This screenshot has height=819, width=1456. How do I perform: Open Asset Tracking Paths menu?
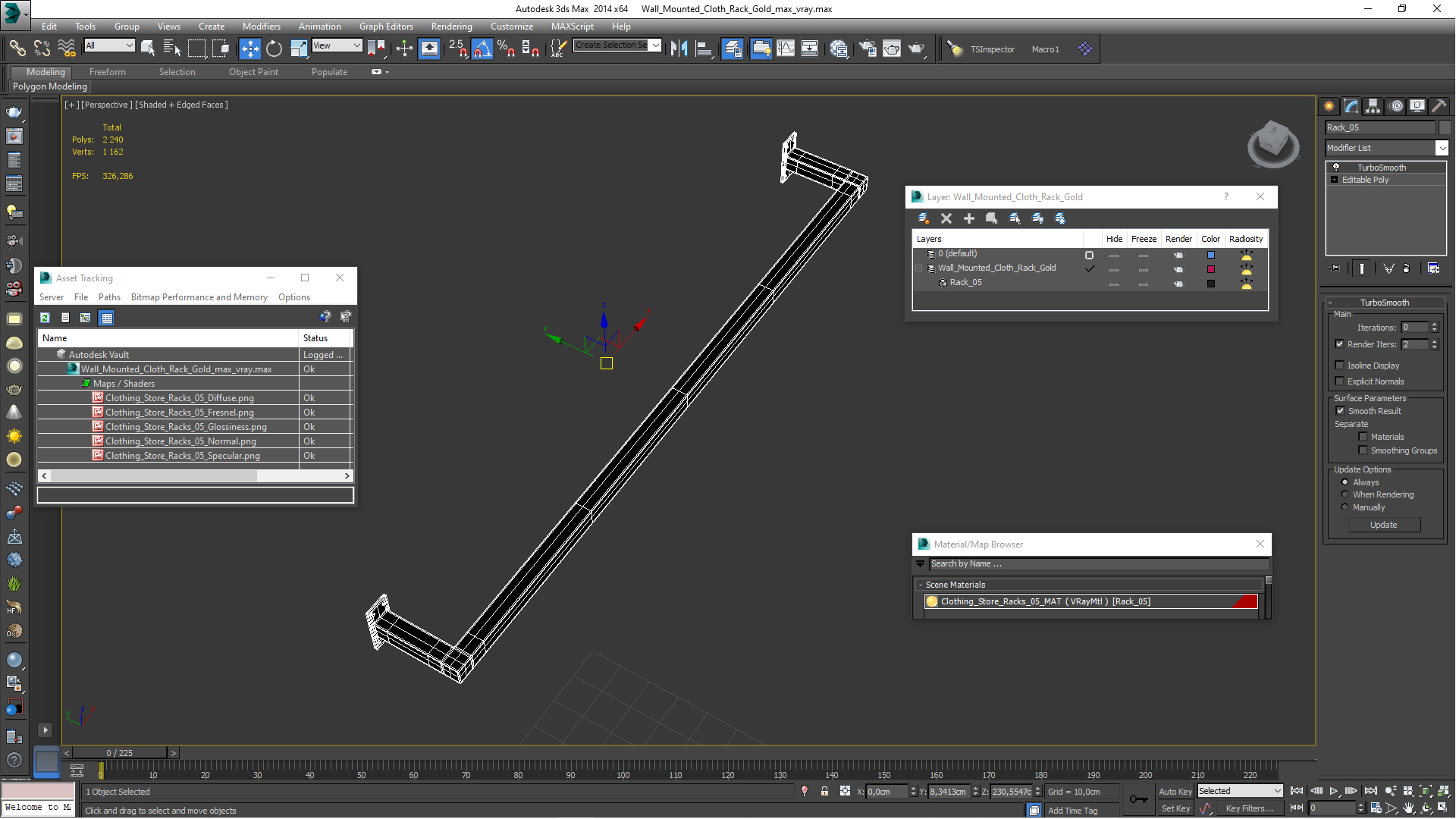tap(109, 297)
